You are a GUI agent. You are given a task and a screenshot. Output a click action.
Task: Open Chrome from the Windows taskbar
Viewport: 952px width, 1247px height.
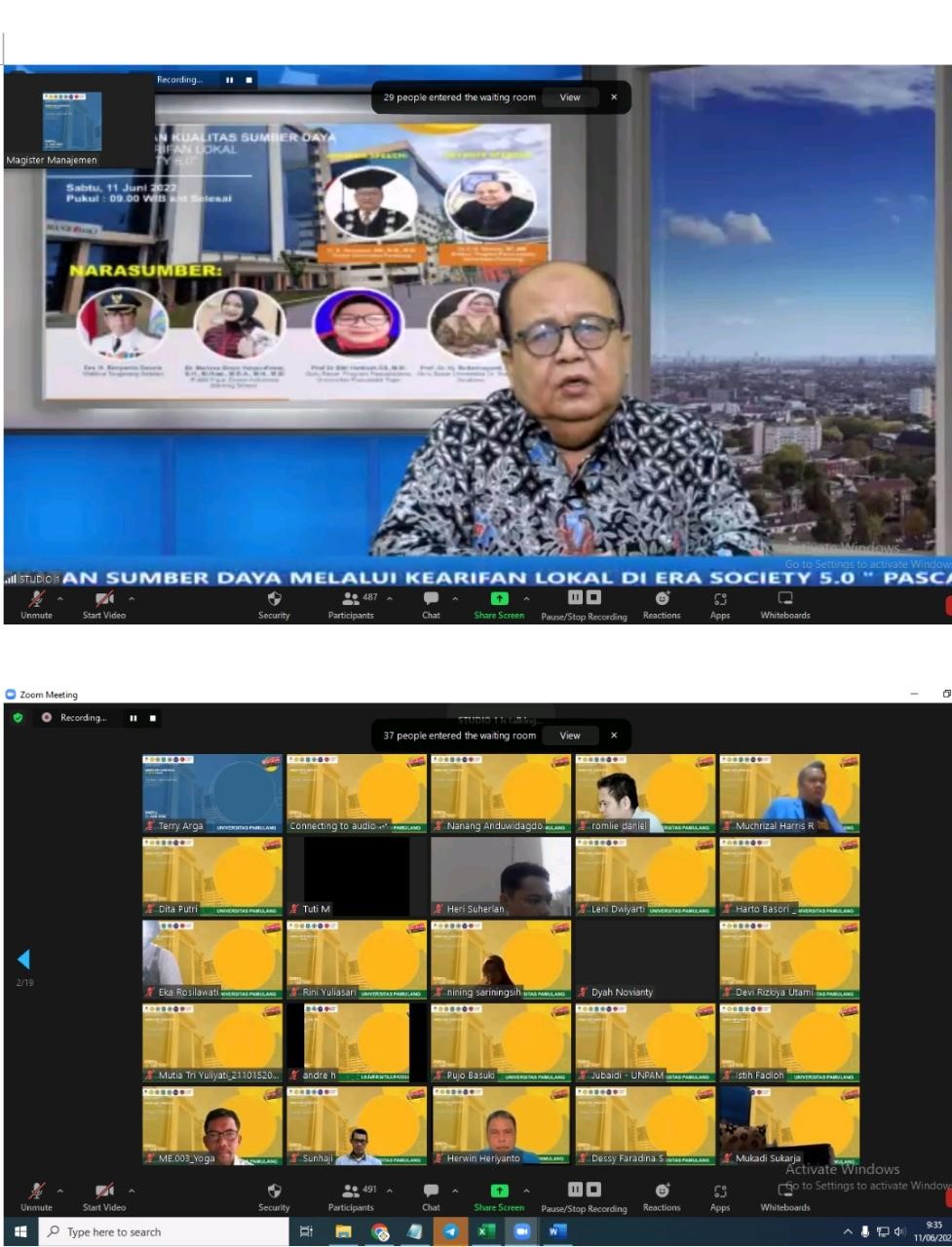(x=380, y=1231)
